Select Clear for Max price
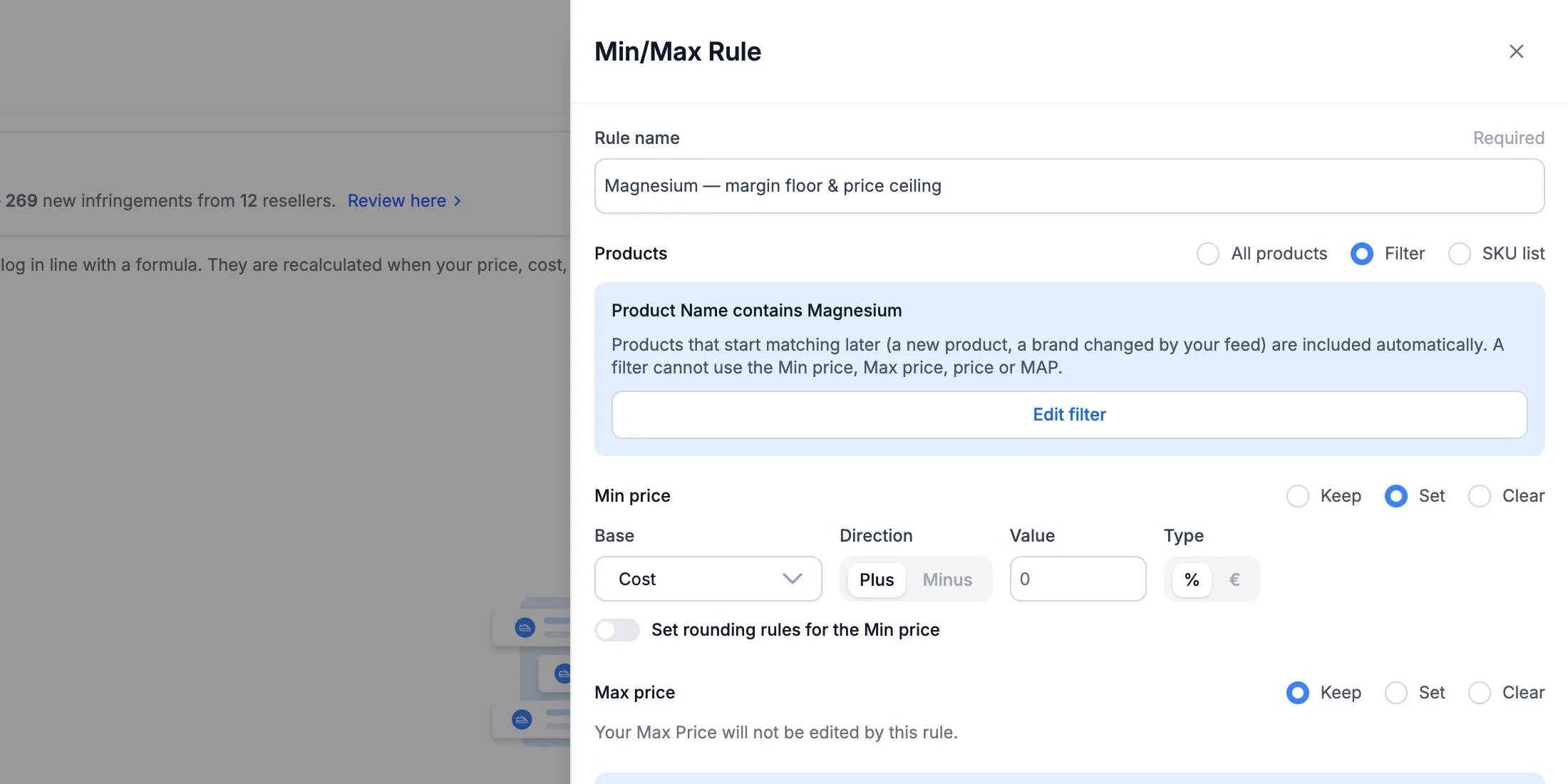This screenshot has height=784, width=1568. click(1479, 693)
